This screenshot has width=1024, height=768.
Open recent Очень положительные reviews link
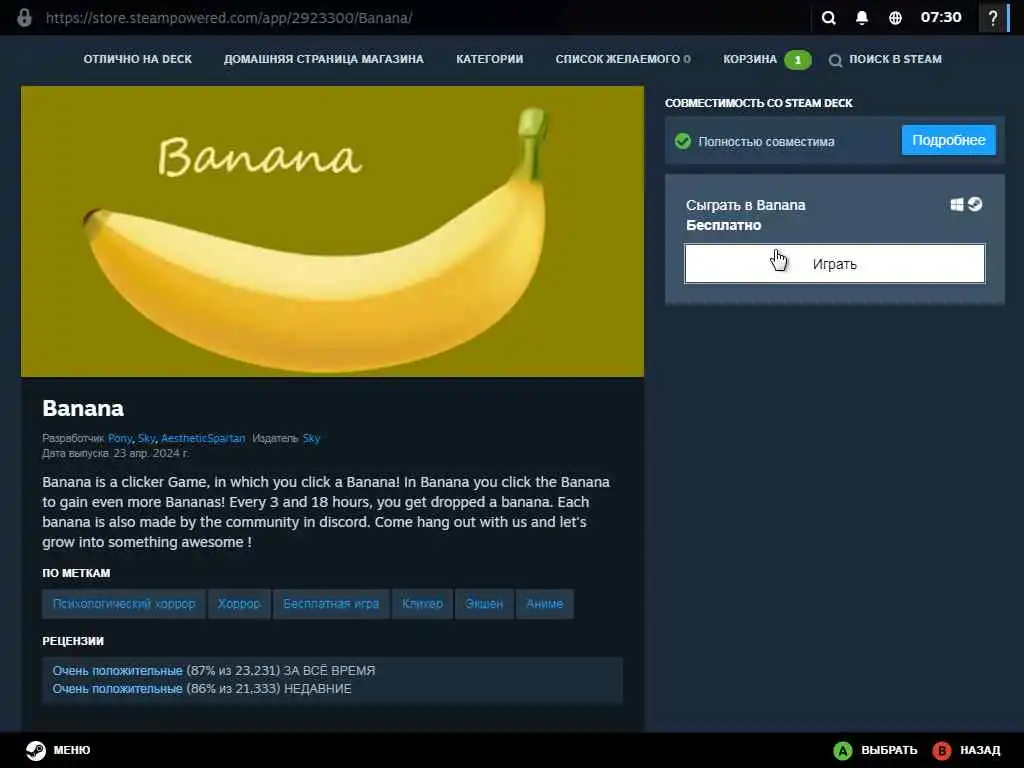pos(118,689)
